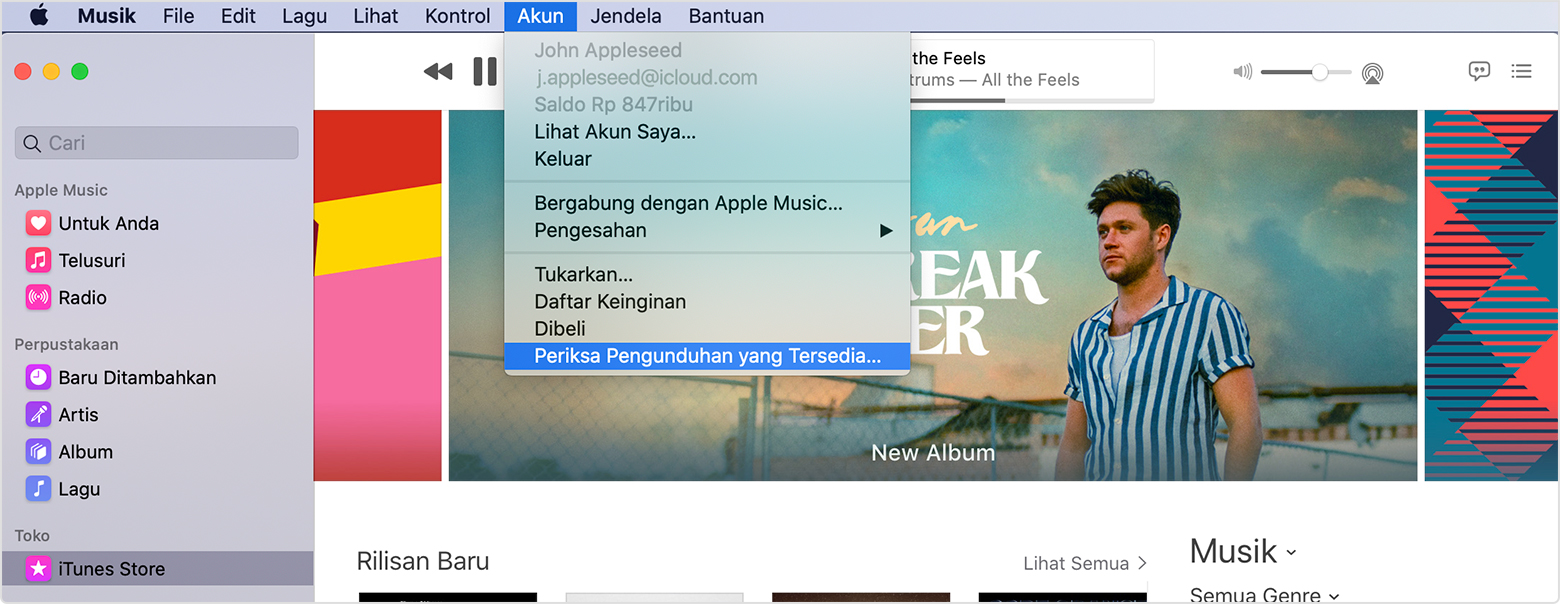This screenshot has height=604, width=1560.
Task: Click the Cari search field
Action: pyautogui.click(x=157, y=143)
